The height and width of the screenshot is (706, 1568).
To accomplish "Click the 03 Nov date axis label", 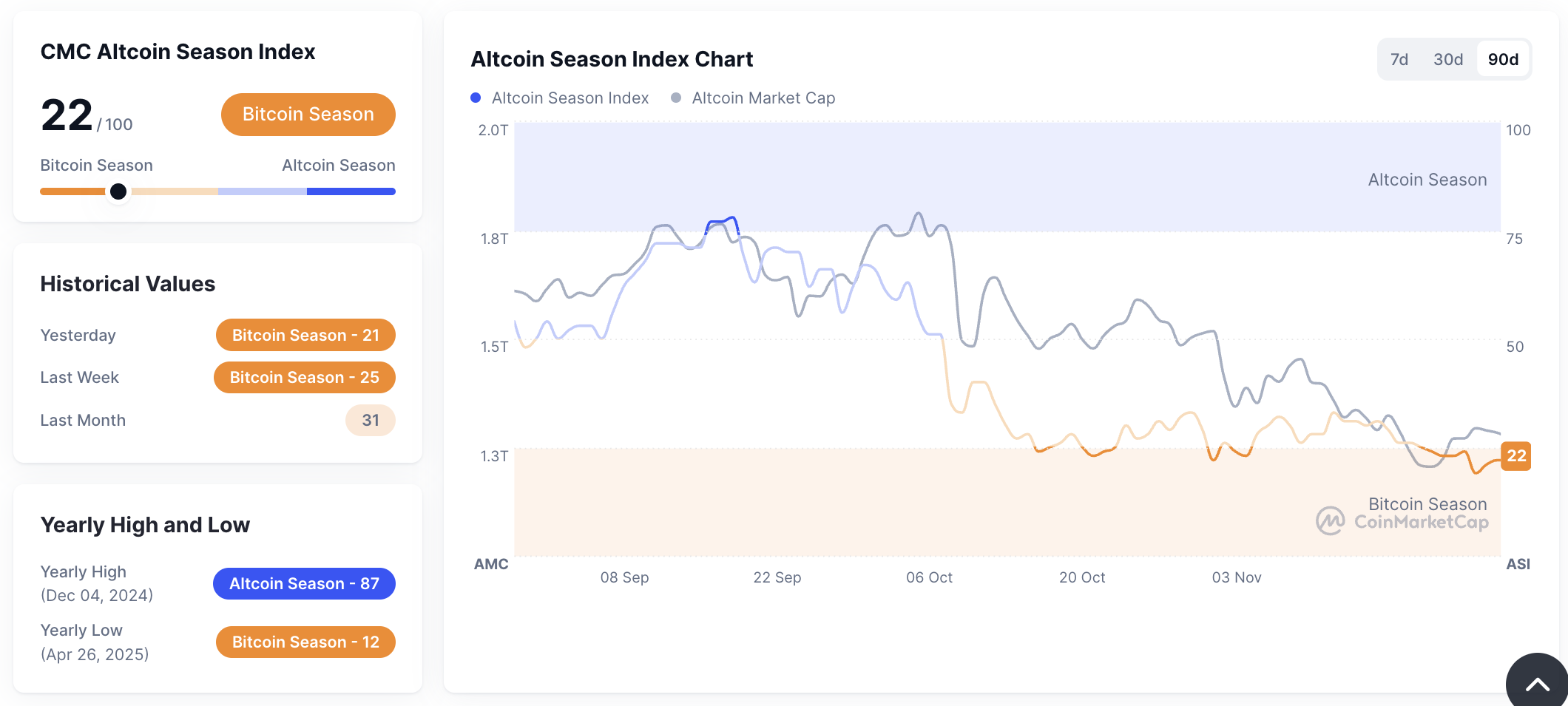I will pyautogui.click(x=1236, y=577).
